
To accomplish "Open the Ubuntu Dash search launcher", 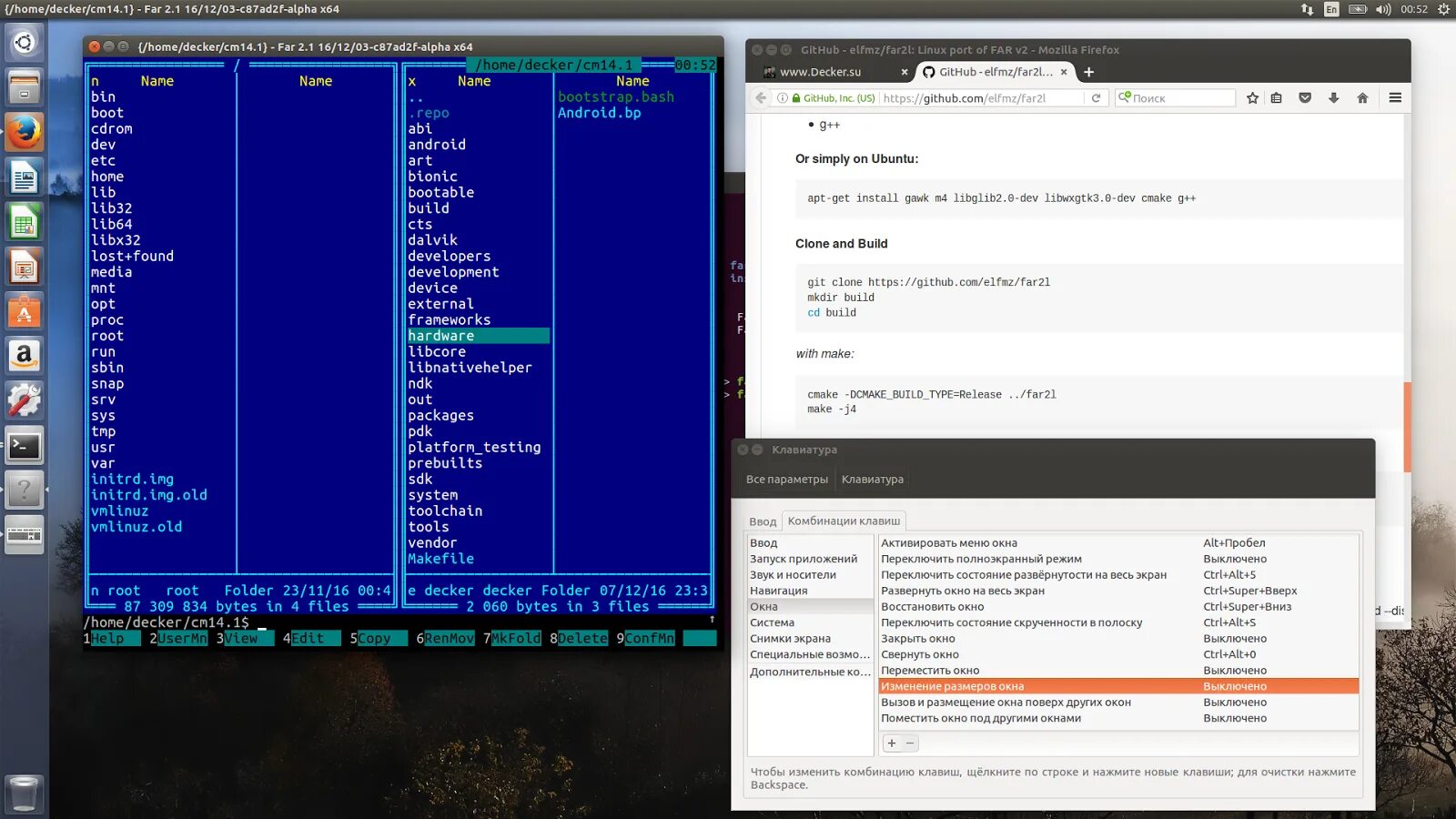I will 25,43.
